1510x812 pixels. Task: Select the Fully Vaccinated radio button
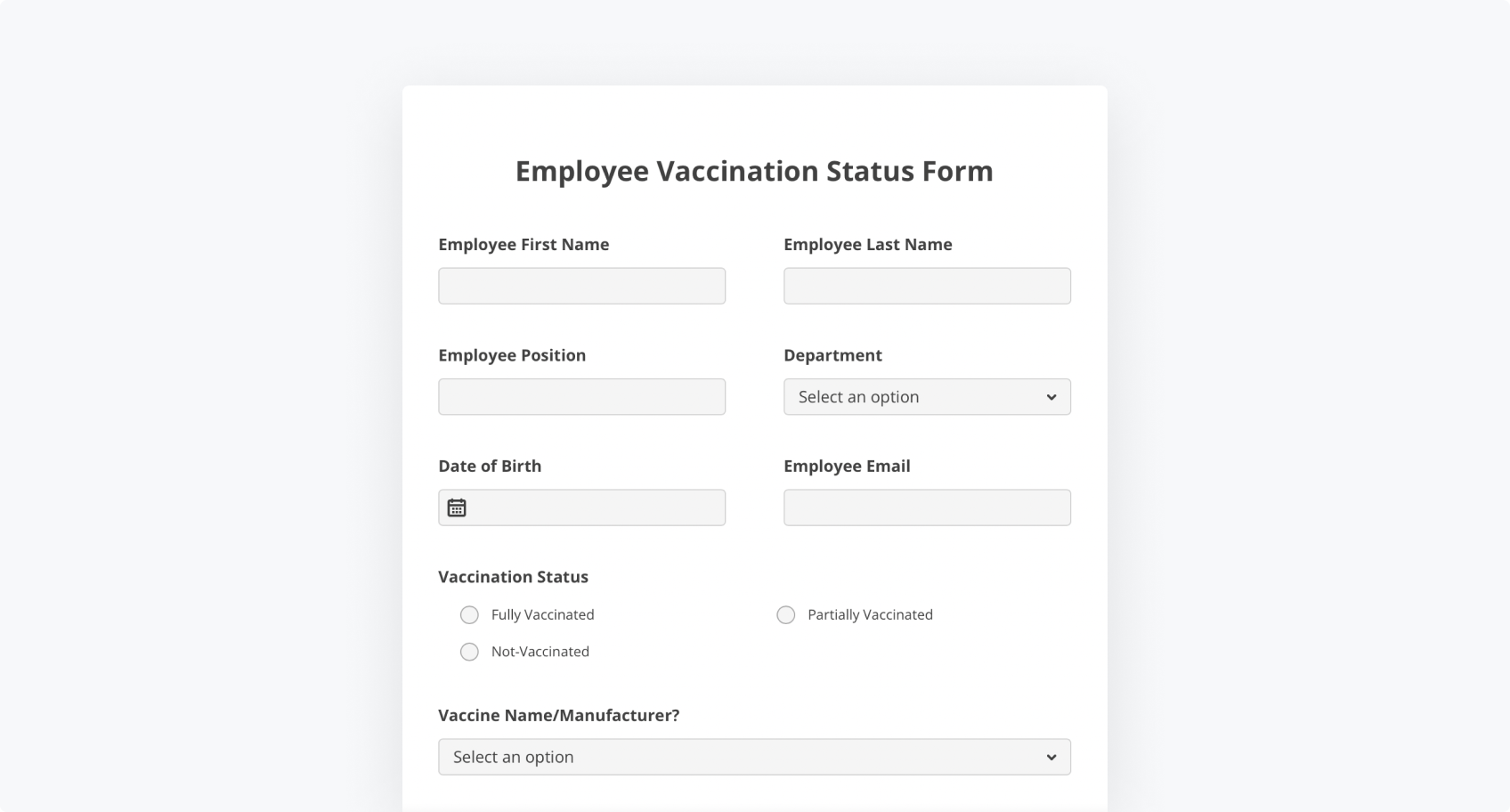tap(469, 615)
